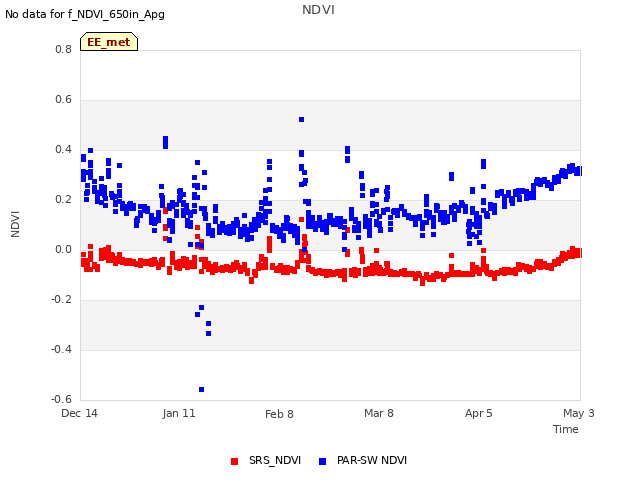Click the Mar 8 x-axis tick label
This screenshot has height=480, width=640.
pos(379,413)
